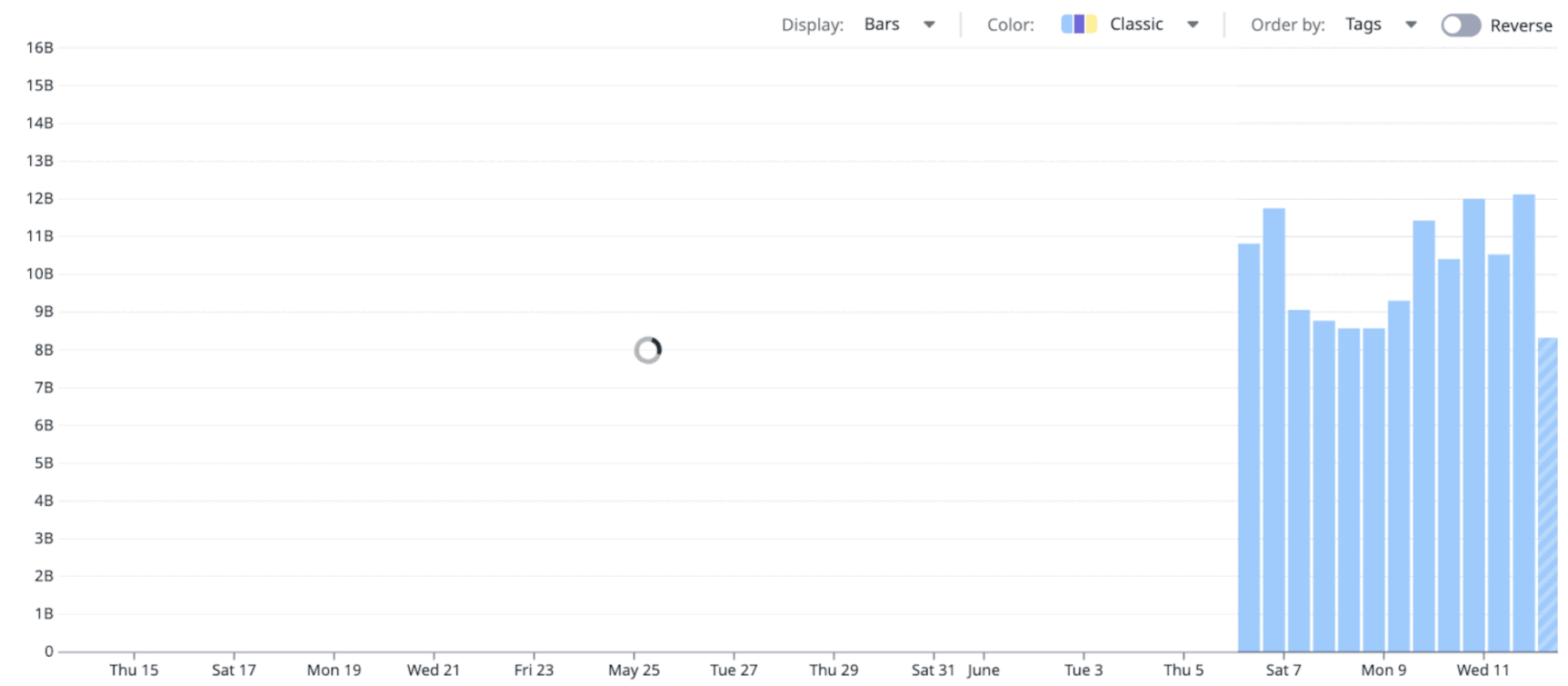Click the 'Reverse' toggle label text
Screen dimensions: 1568x686
click(1521, 25)
